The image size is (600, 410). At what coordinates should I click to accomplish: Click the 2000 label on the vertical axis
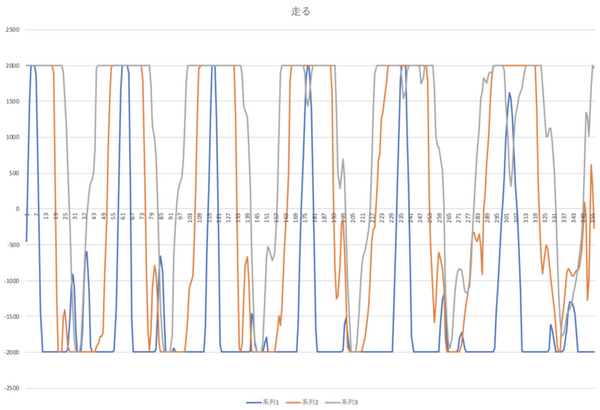[13, 67]
